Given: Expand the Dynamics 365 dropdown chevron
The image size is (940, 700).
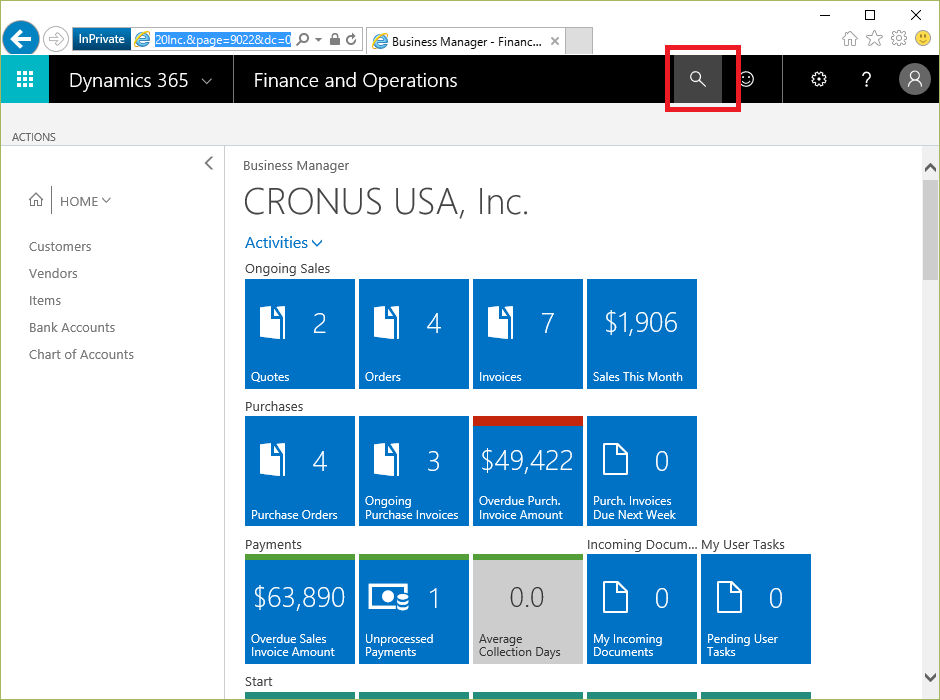Looking at the screenshot, I should (x=207, y=81).
